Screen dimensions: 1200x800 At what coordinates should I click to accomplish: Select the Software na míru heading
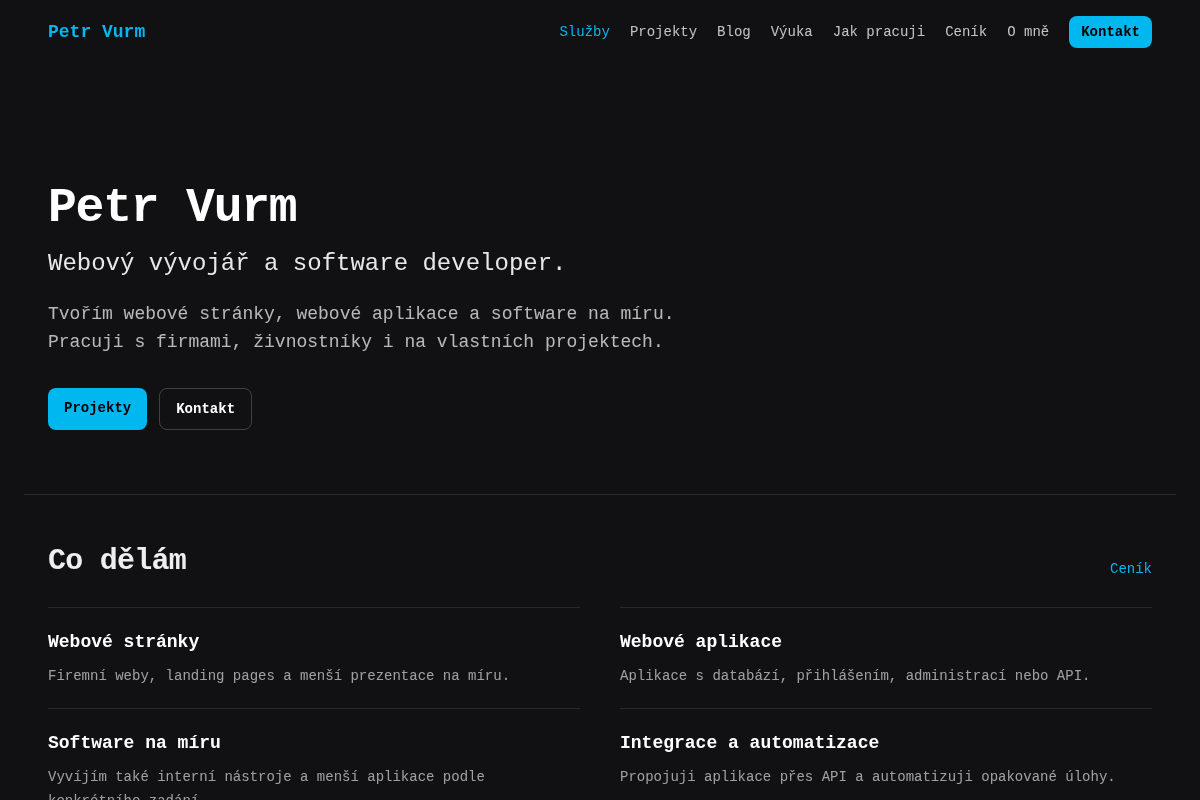pos(134,743)
